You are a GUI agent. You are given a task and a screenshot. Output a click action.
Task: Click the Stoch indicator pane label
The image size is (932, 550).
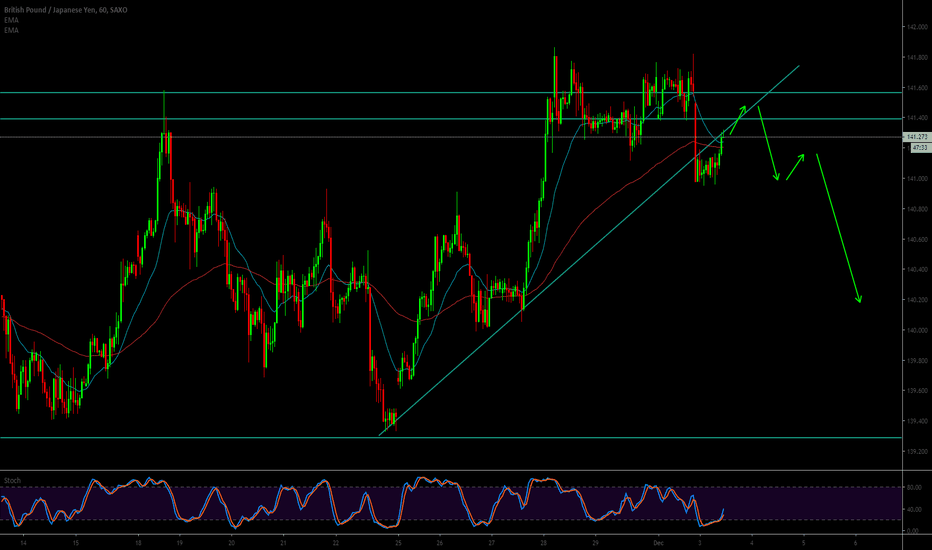point(12,480)
